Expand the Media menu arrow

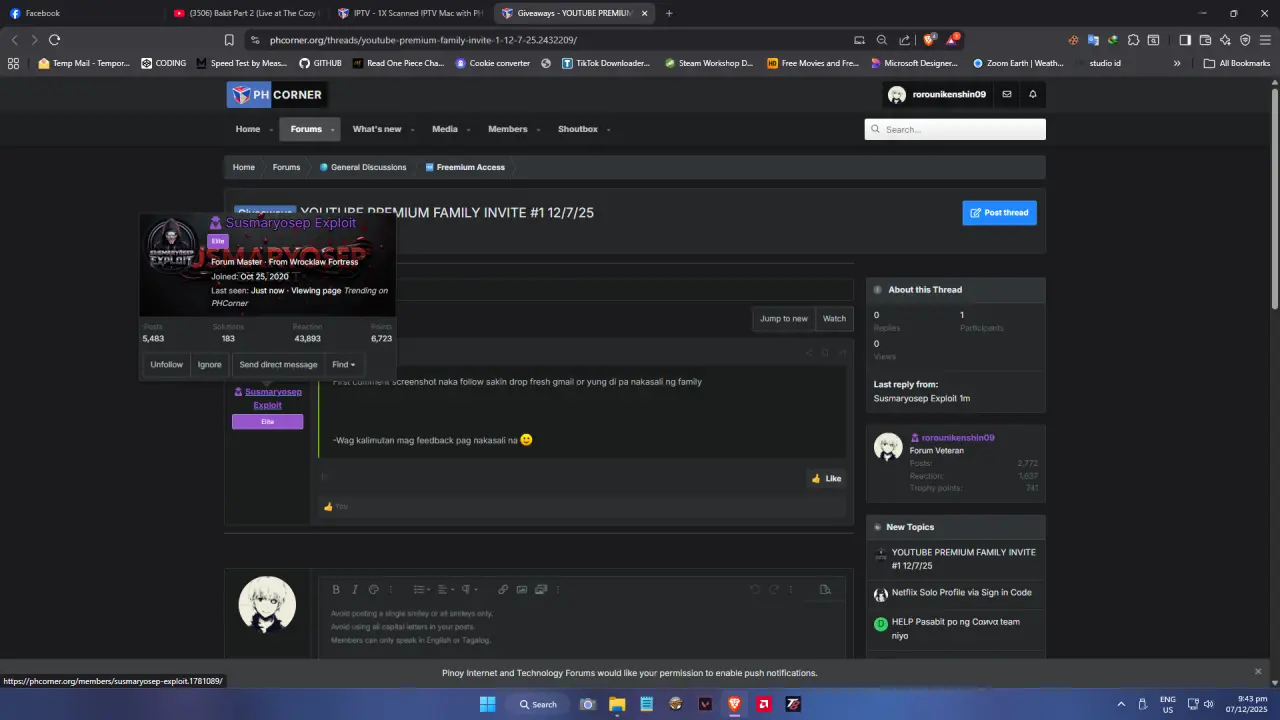click(x=468, y=130)
